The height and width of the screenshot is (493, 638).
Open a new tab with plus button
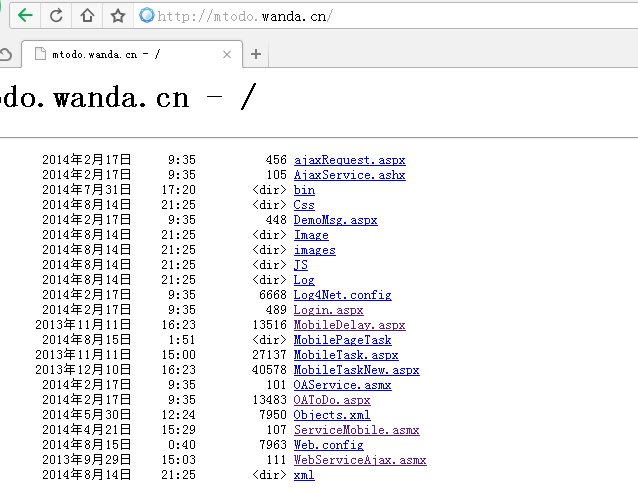256,54
